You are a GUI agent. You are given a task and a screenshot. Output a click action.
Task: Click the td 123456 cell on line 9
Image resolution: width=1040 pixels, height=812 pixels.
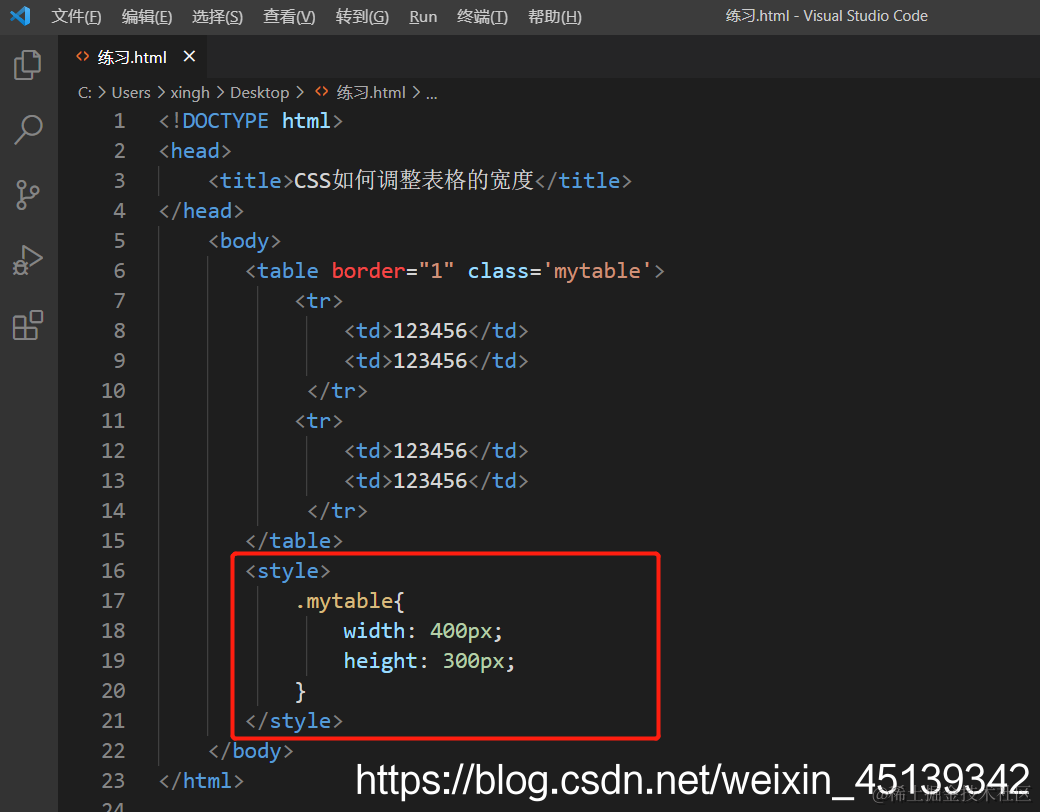click(436, 360)
